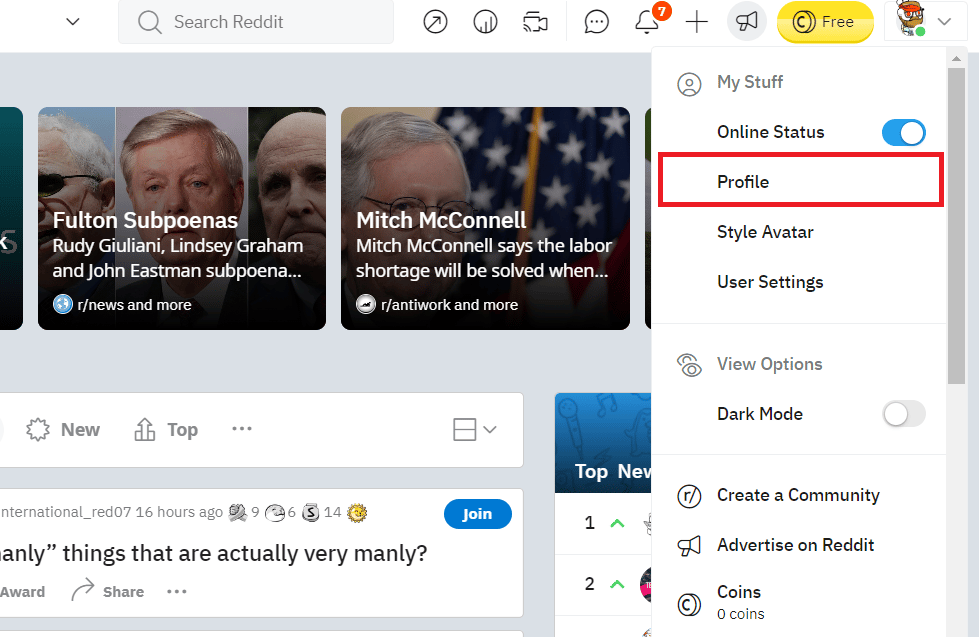Click the My Stuff section header
979x637 pixels.
(750, 82)
